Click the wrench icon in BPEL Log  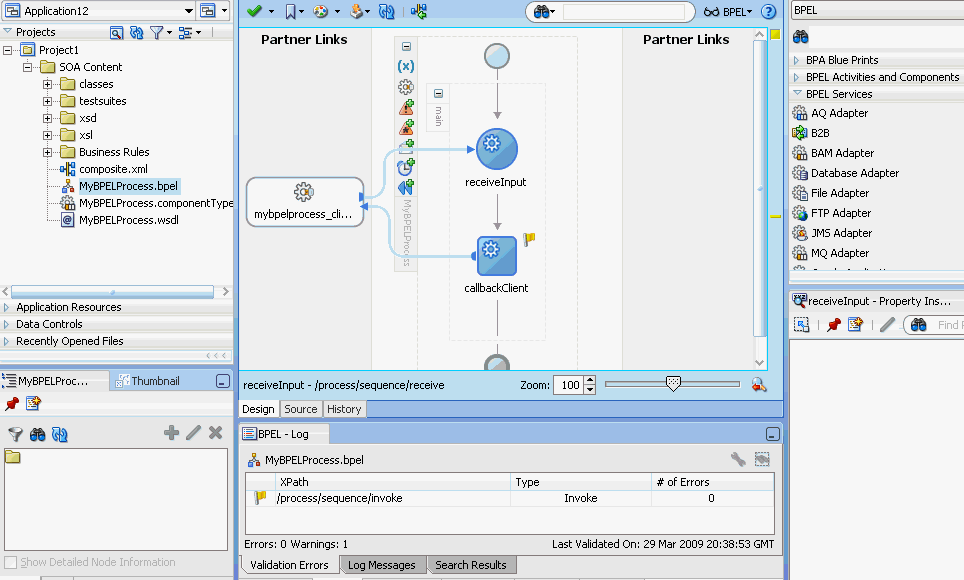point(738,459)
